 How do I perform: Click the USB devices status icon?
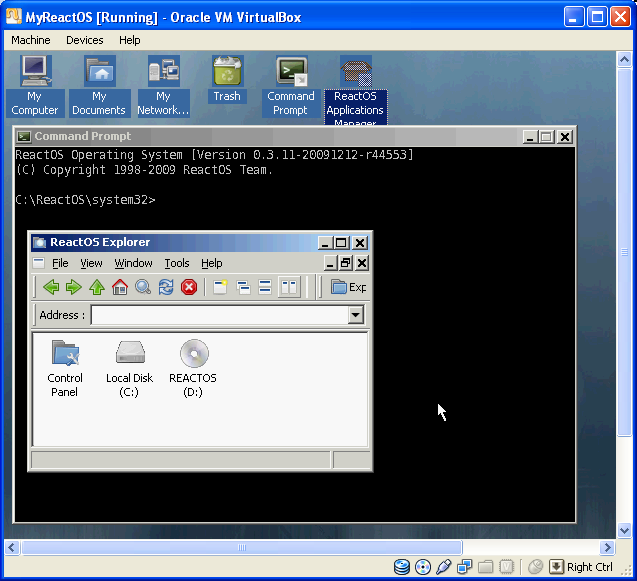click(444, 567)
